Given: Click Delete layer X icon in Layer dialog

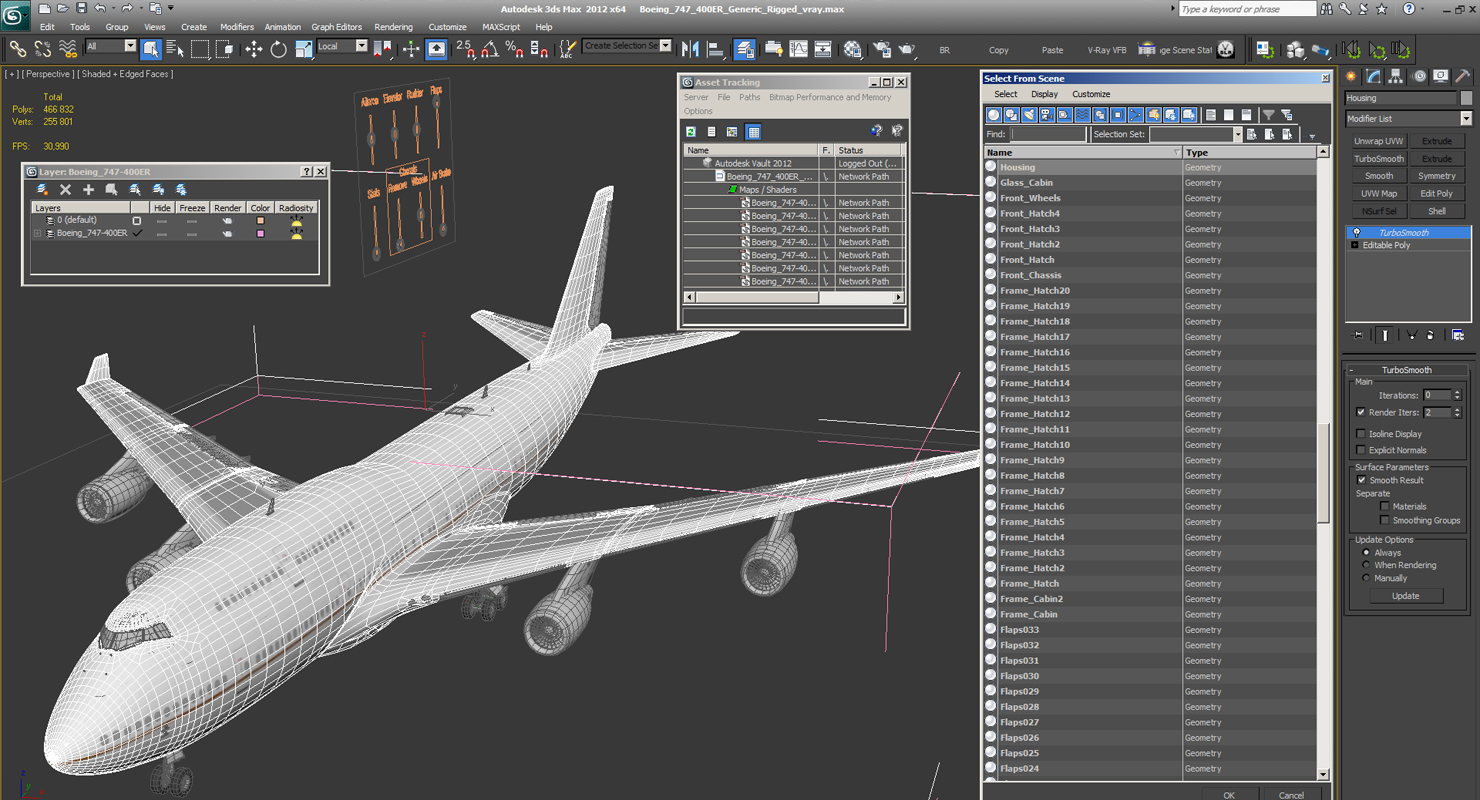Looking at the screenshot, I should pyautogui.click(x=65, y=189).
